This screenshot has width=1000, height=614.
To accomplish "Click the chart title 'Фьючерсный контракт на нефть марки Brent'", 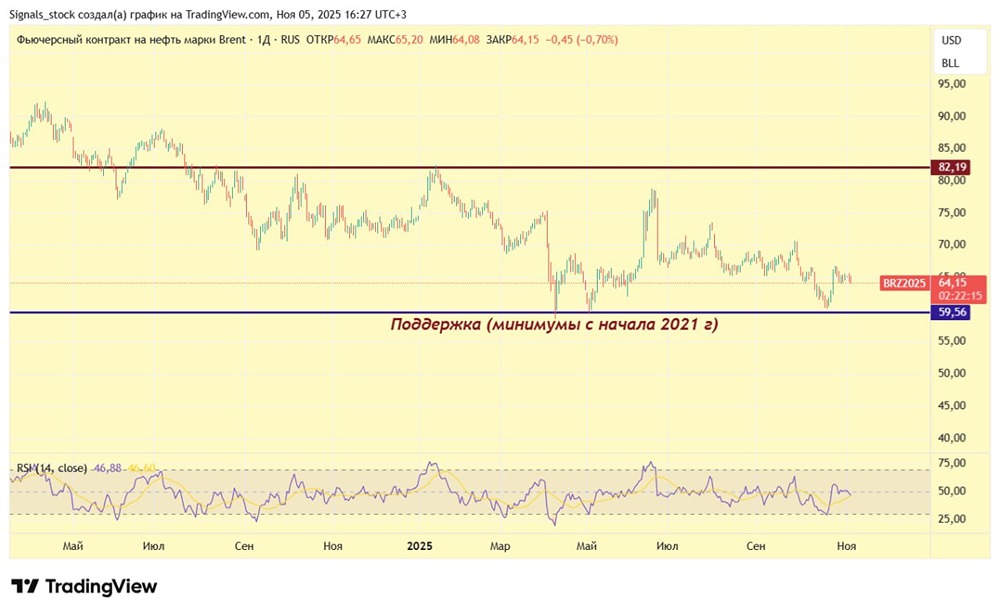I will tap(131, 40).
